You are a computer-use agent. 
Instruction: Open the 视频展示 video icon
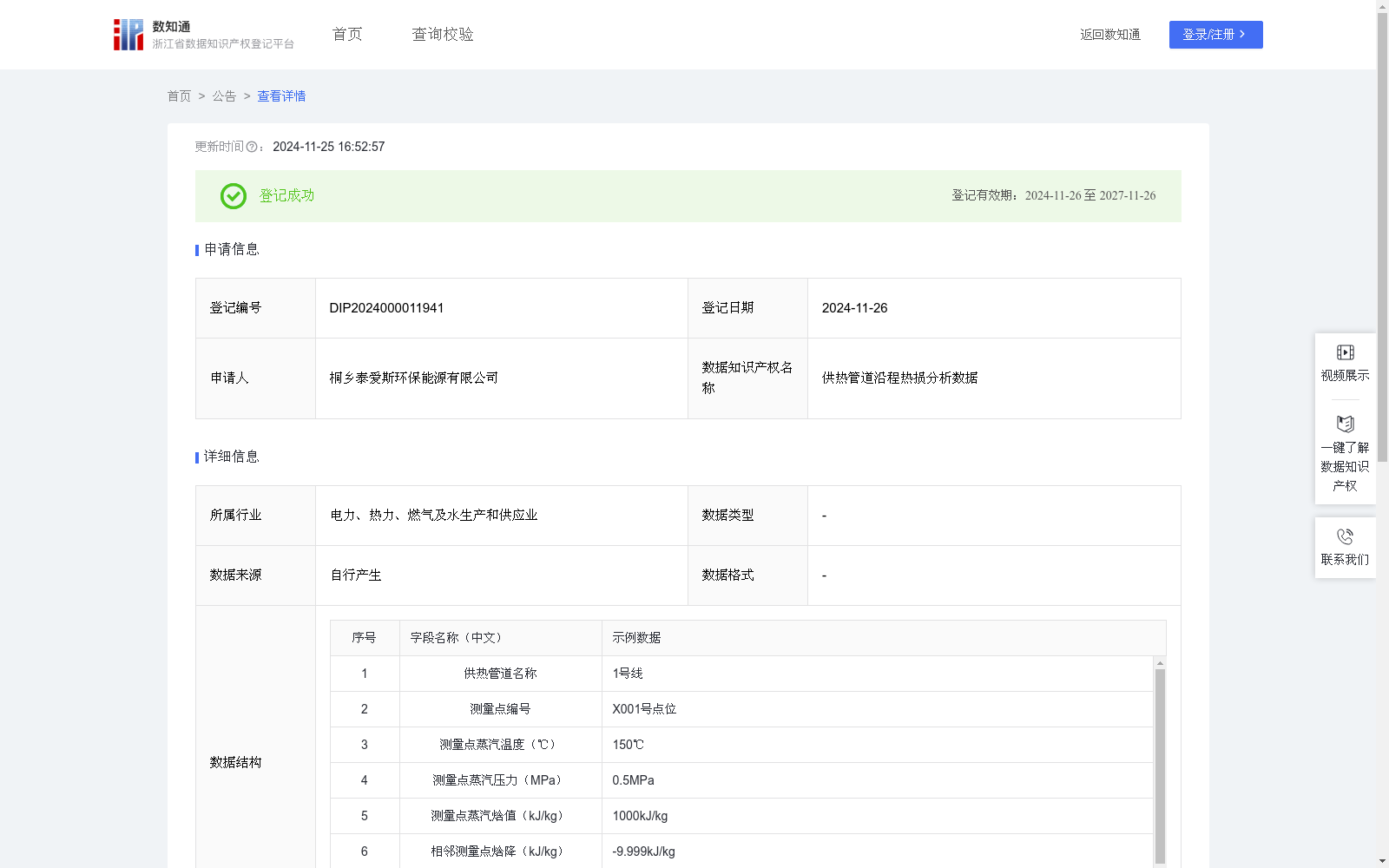[x=1345, y=352]
